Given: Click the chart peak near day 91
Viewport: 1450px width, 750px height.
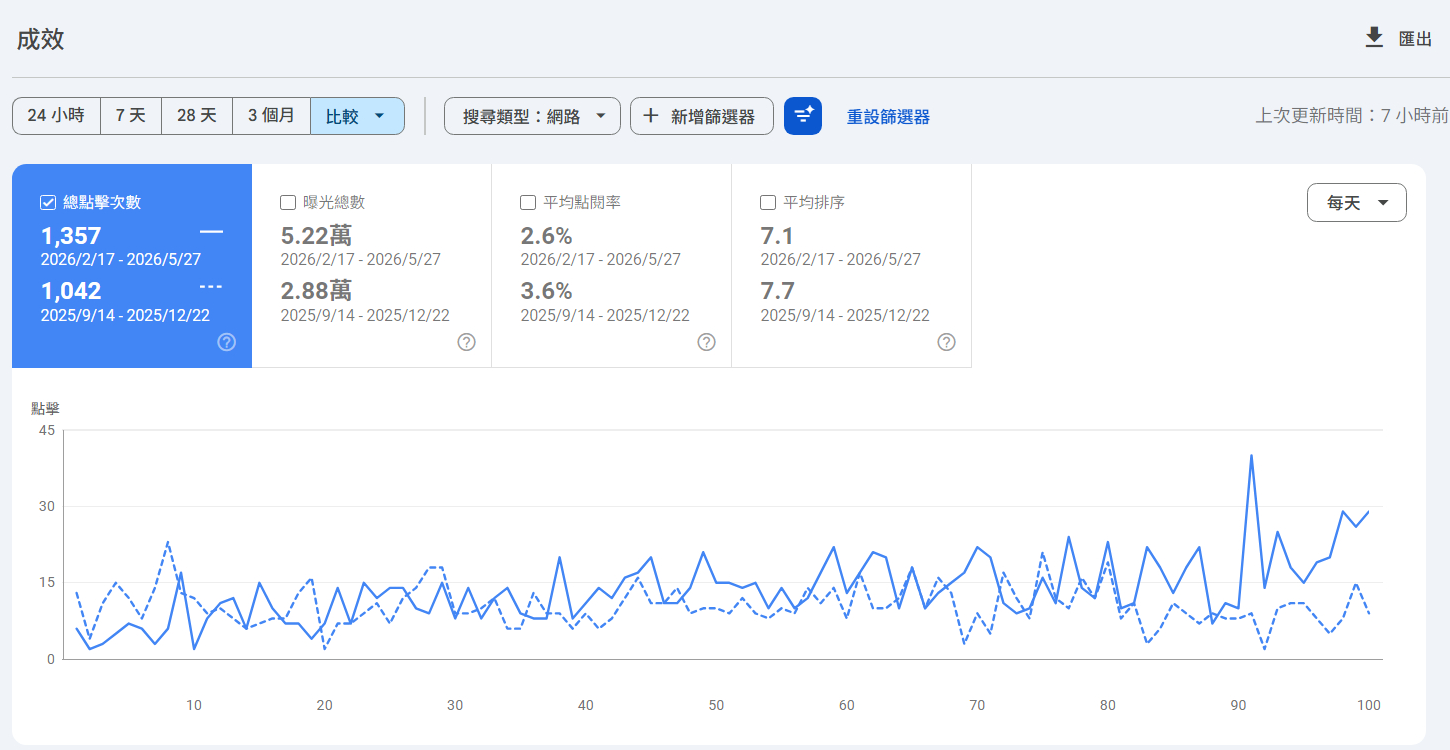Looking at the screenshot, I should [x=1251, y=456].
